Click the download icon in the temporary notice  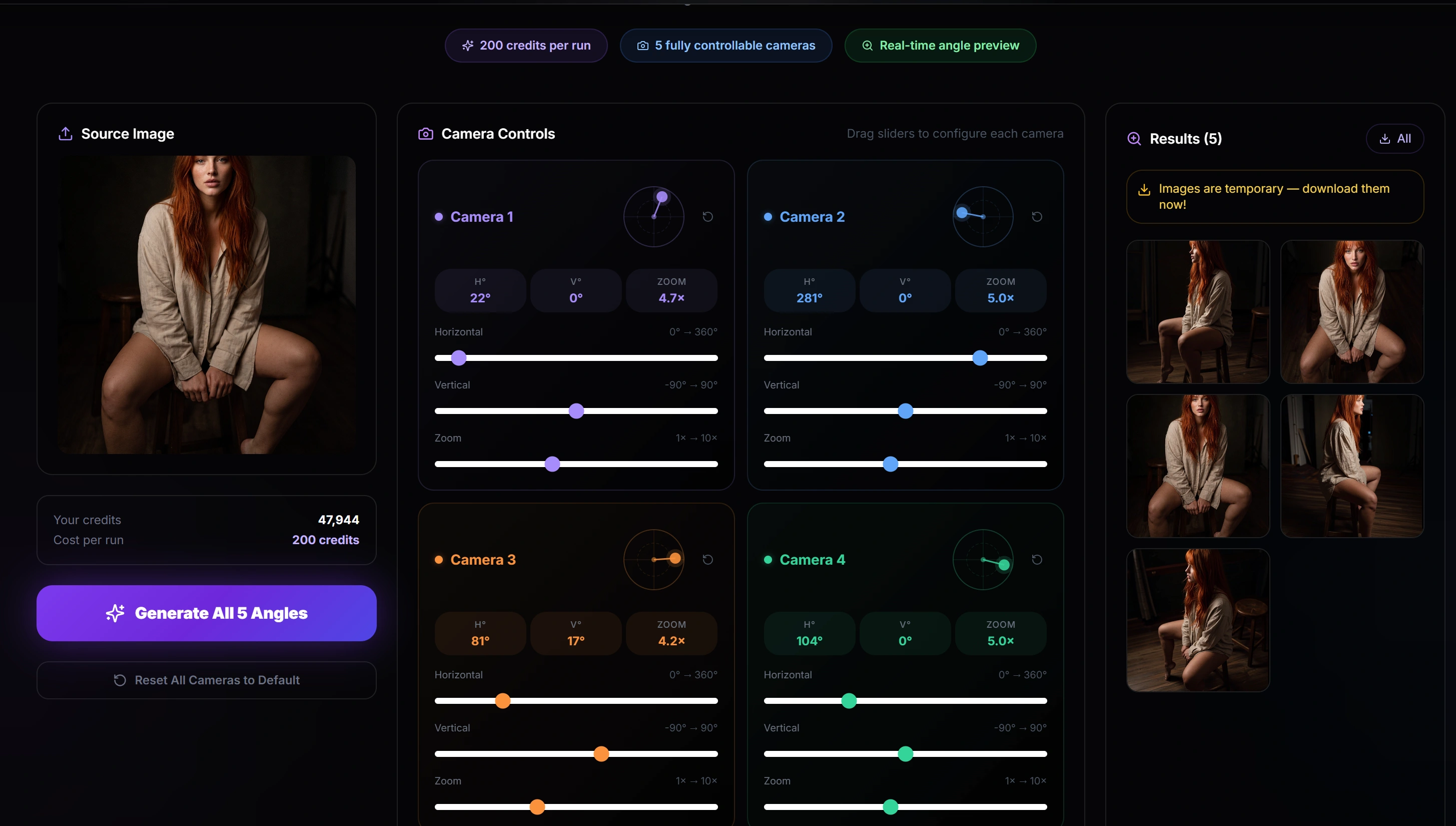(1144, 190)
